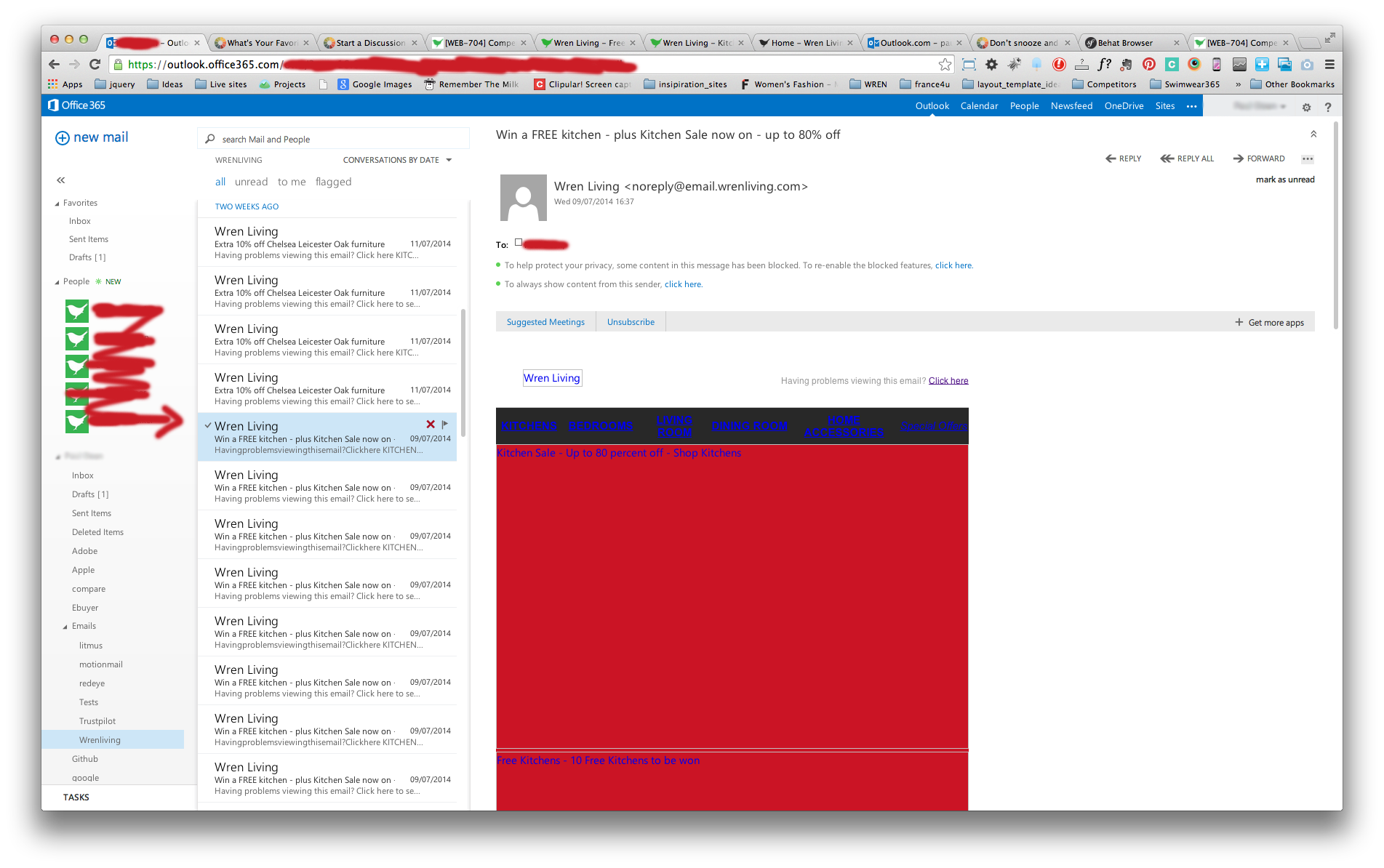Click Special Offers link in email nav
The width and height of the screenshot is (1384, 868).
[x=934, y=426]
